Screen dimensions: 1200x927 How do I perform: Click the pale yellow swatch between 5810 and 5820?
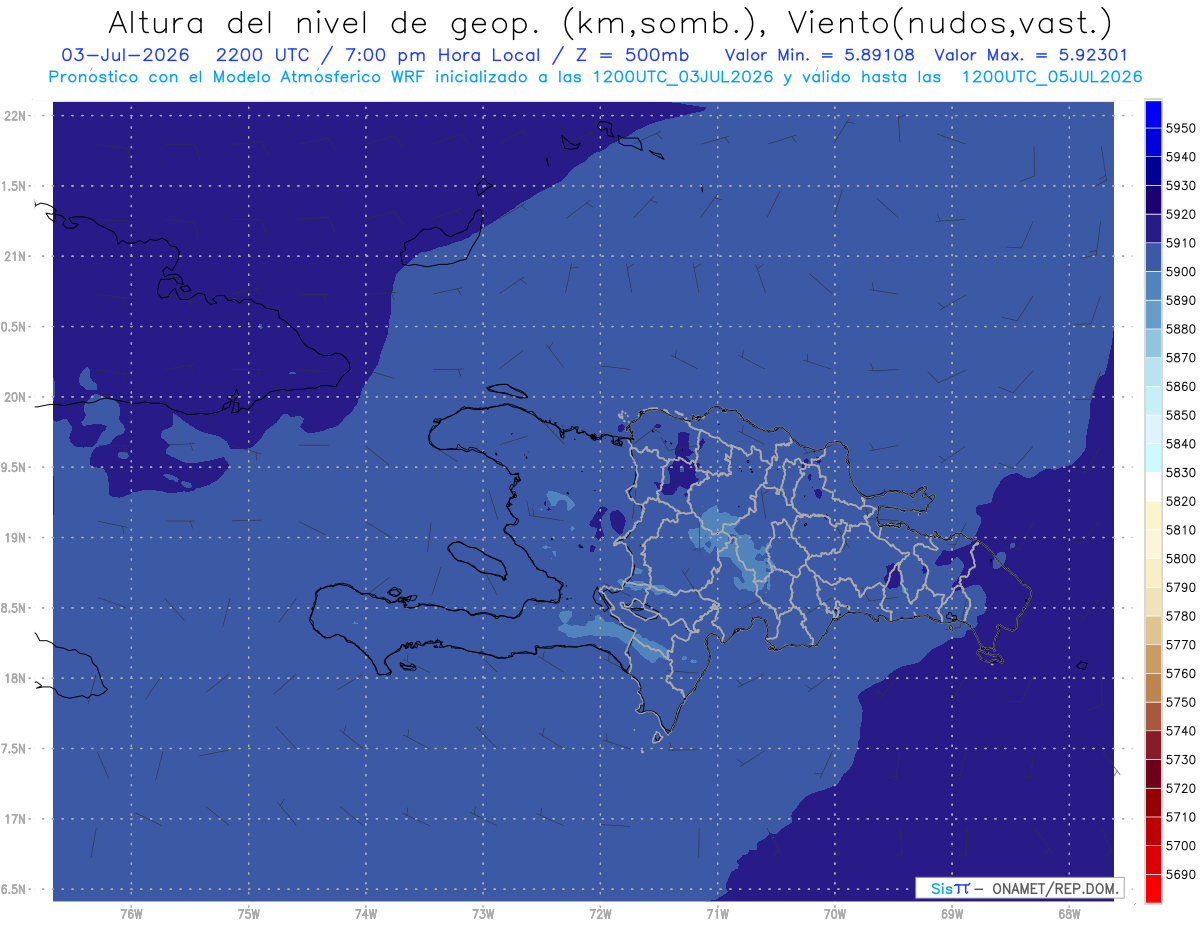(1153, 515)
